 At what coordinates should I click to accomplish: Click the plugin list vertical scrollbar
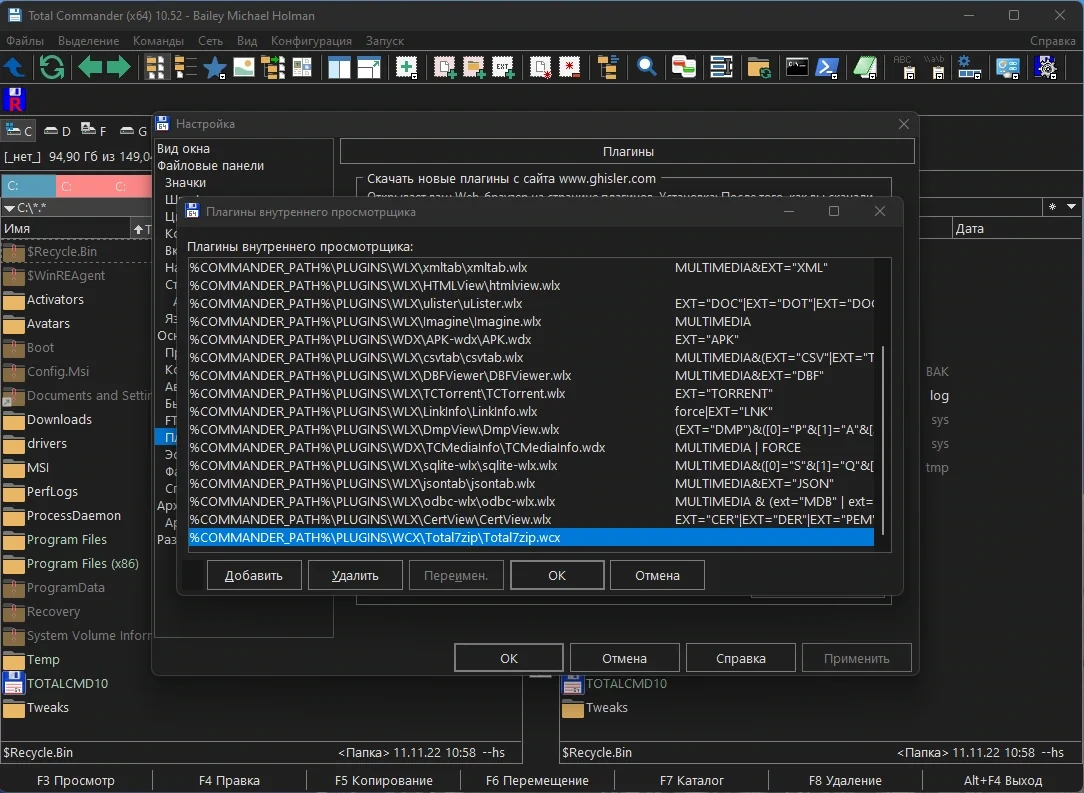point(883,442)
